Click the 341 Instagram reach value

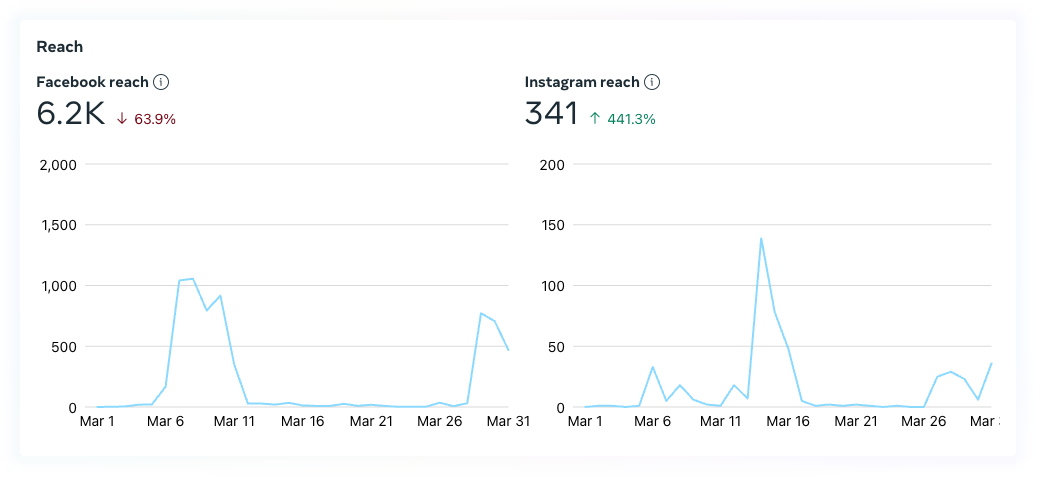pos(552,113)
